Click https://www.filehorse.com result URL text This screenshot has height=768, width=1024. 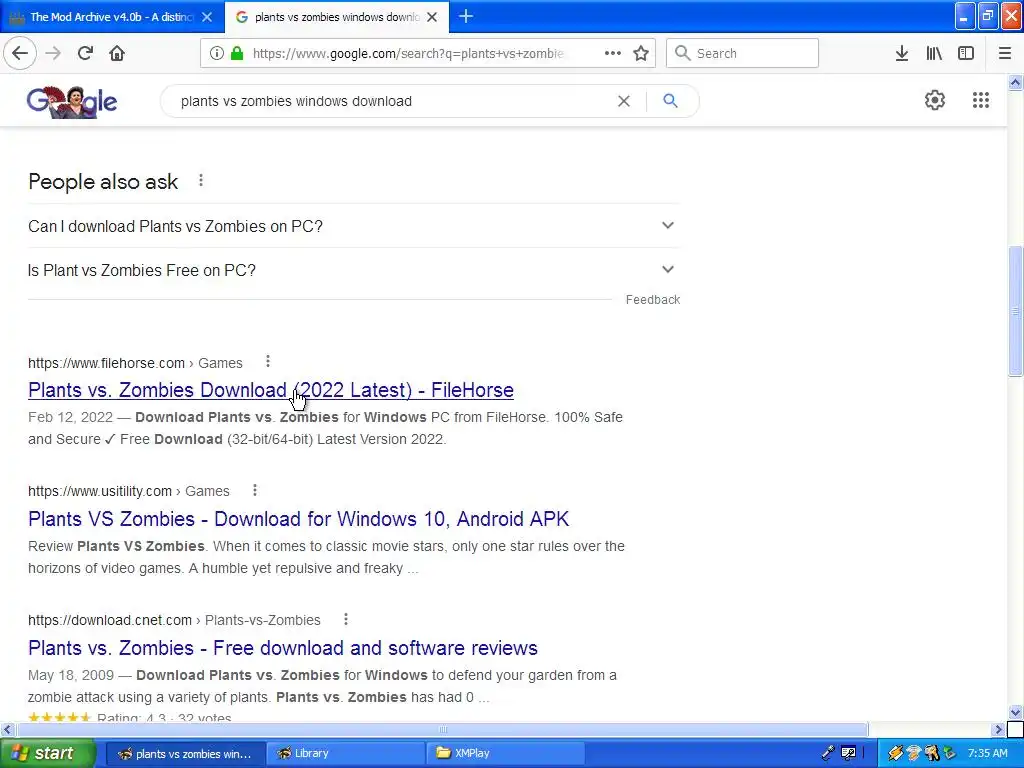106,363
